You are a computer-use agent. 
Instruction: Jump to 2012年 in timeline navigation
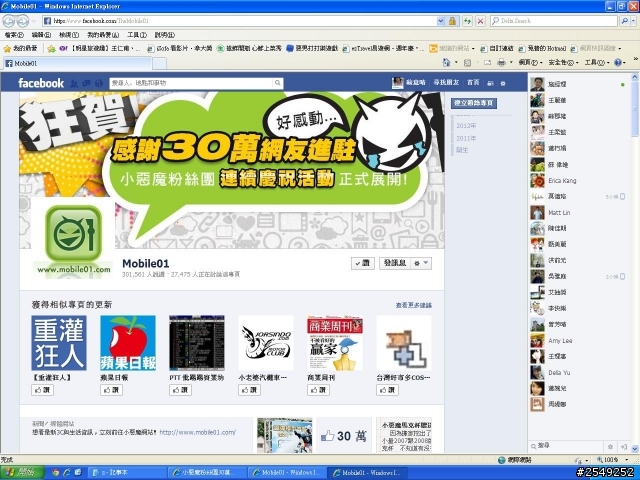466,126
